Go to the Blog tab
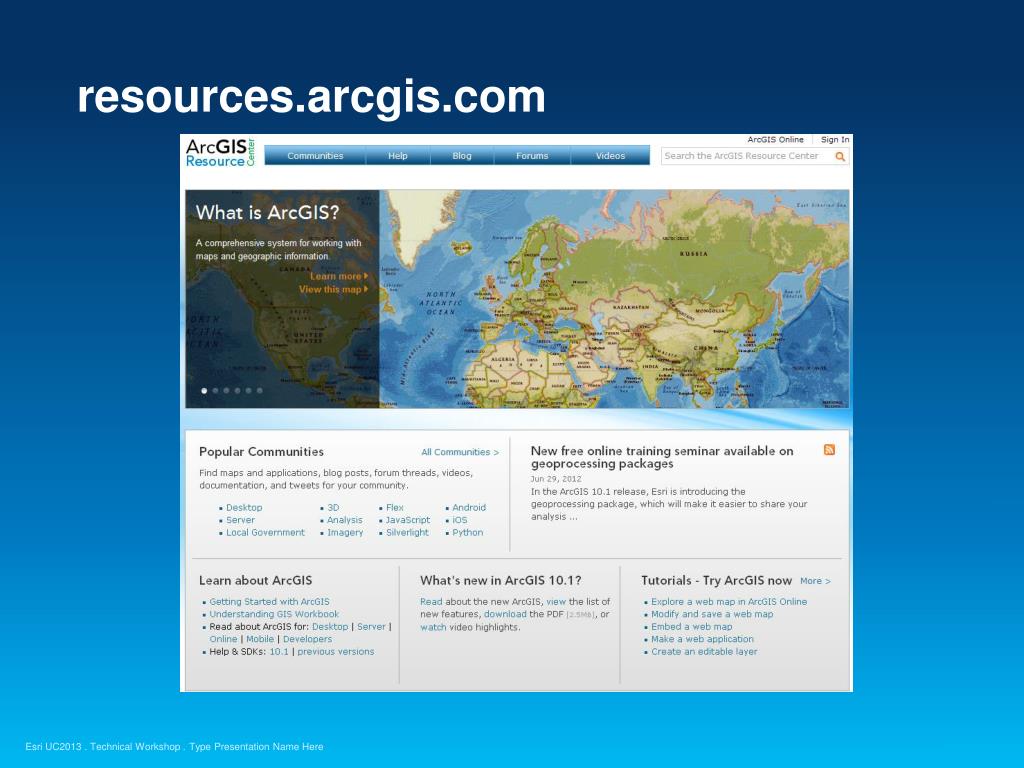 [462, 156]
